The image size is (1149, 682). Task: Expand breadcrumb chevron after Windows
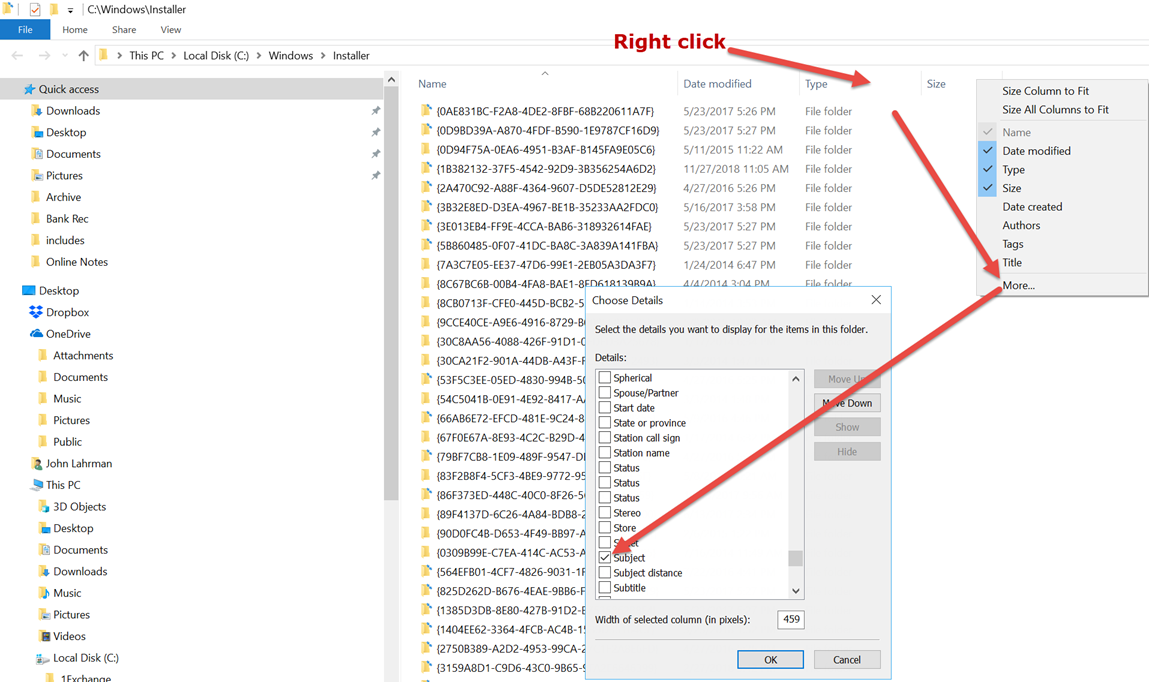coord(323,56)
